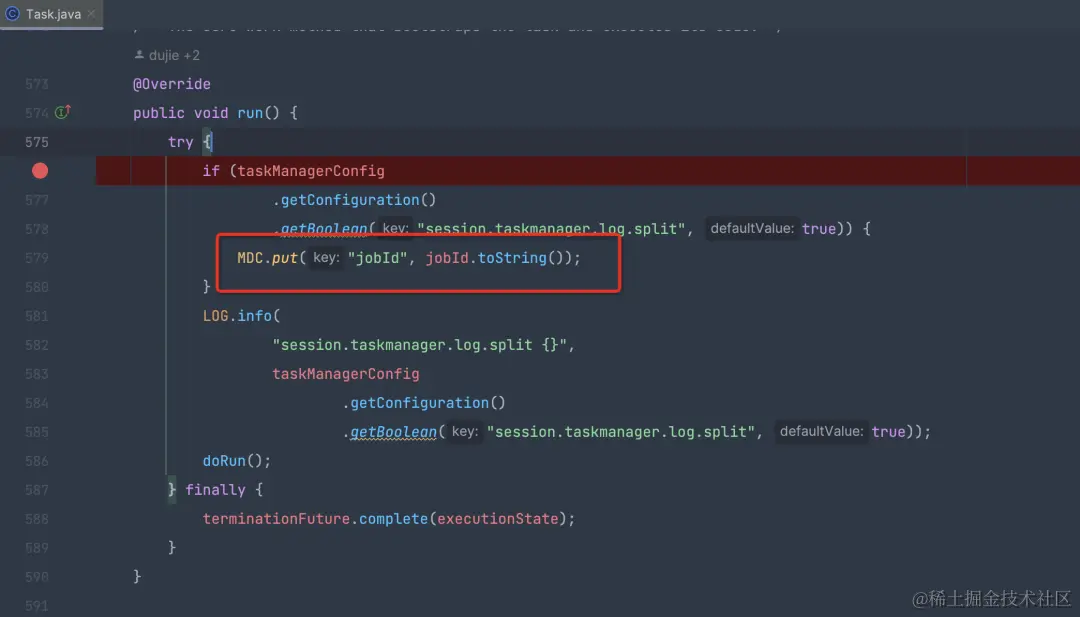The height and width of the screenshot is (617, 1080).
Task: Click jobId.toString() expression
Action: point(495,258)
